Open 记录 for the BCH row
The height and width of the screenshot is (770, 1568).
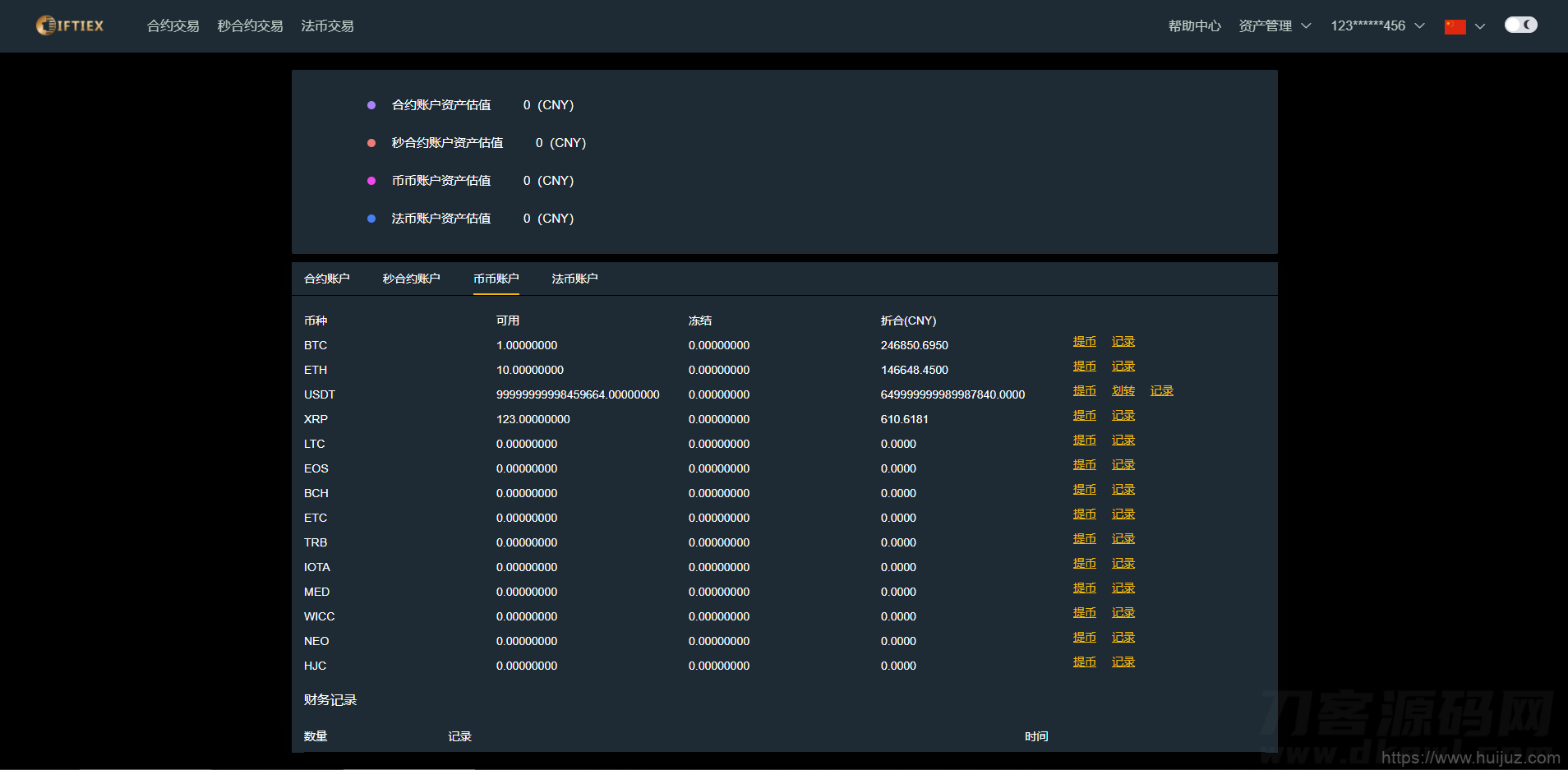(x=1123, y=489)
